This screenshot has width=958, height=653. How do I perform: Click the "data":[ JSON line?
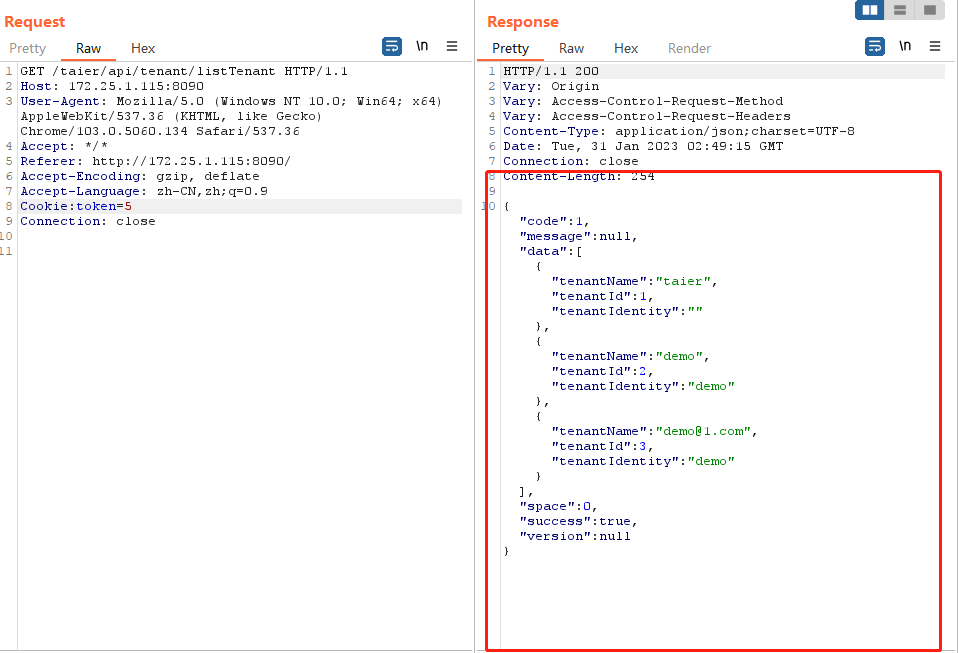550,251
